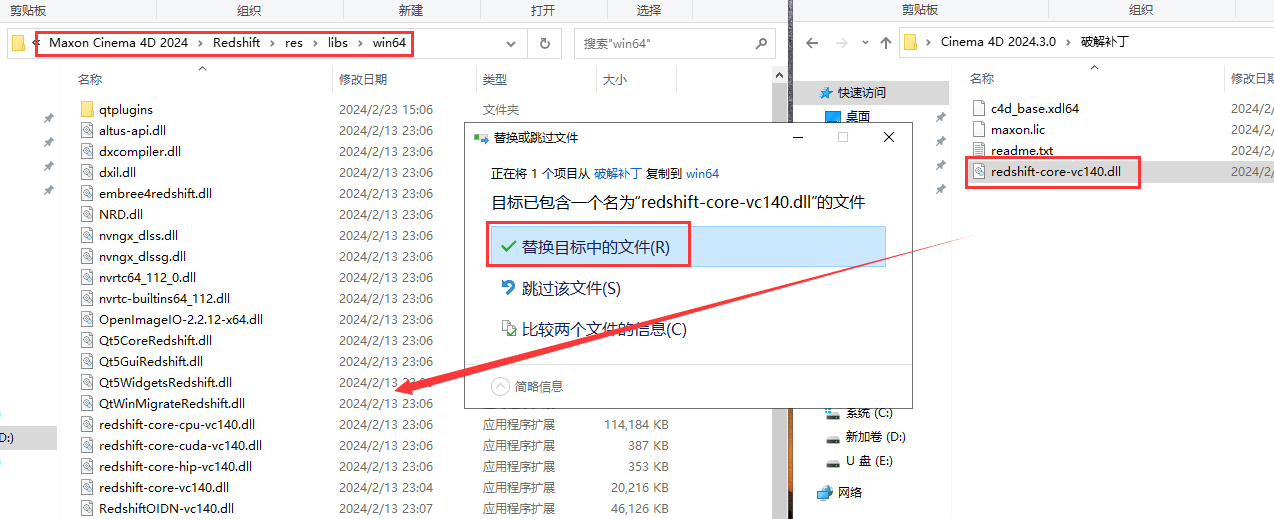Image resolution: width=1274 pixels, height=519 pixels.
Task: Expand 简略信息 details chevron
Action: (x=500, y=386)
